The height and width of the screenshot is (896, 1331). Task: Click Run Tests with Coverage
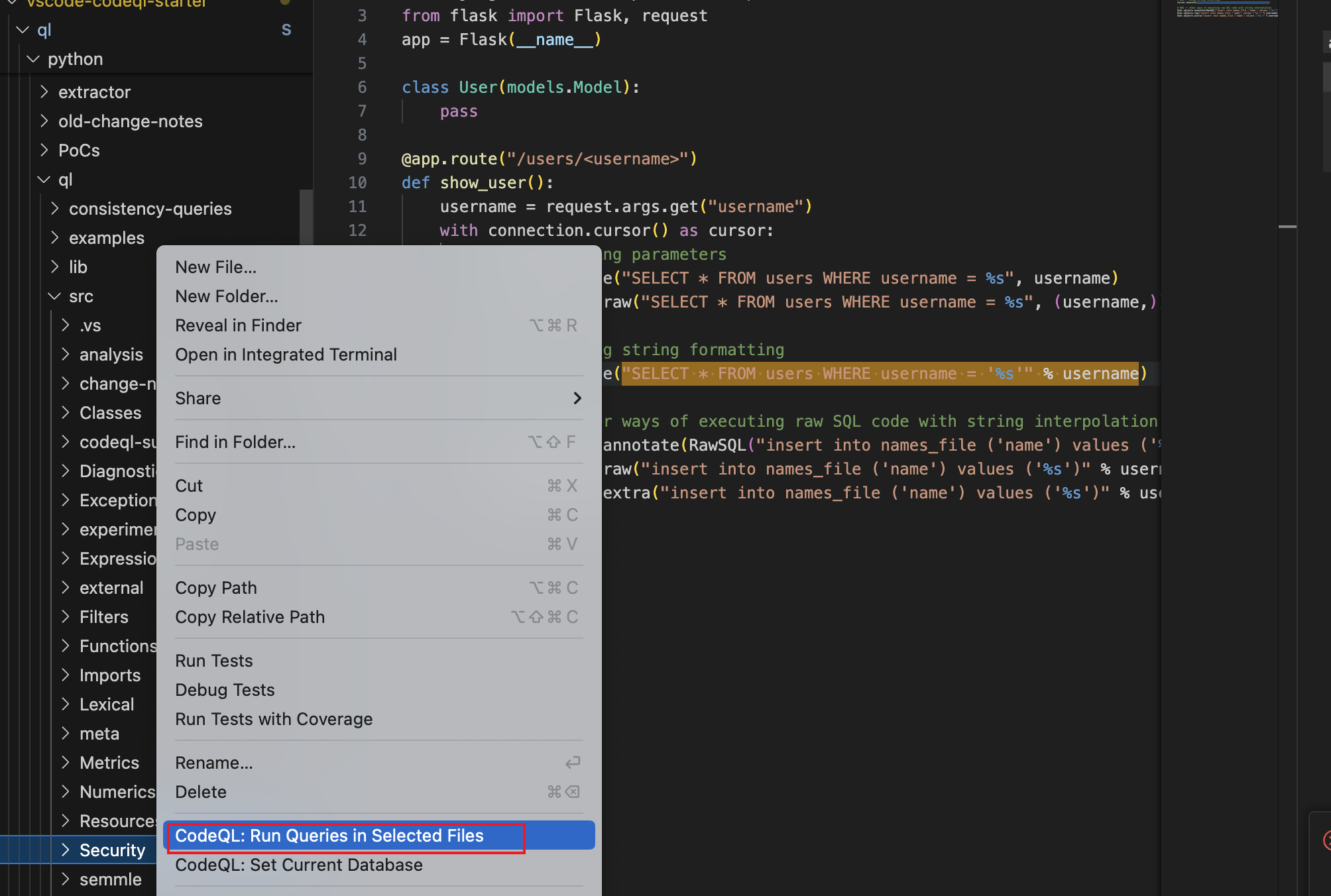[274, 719]
